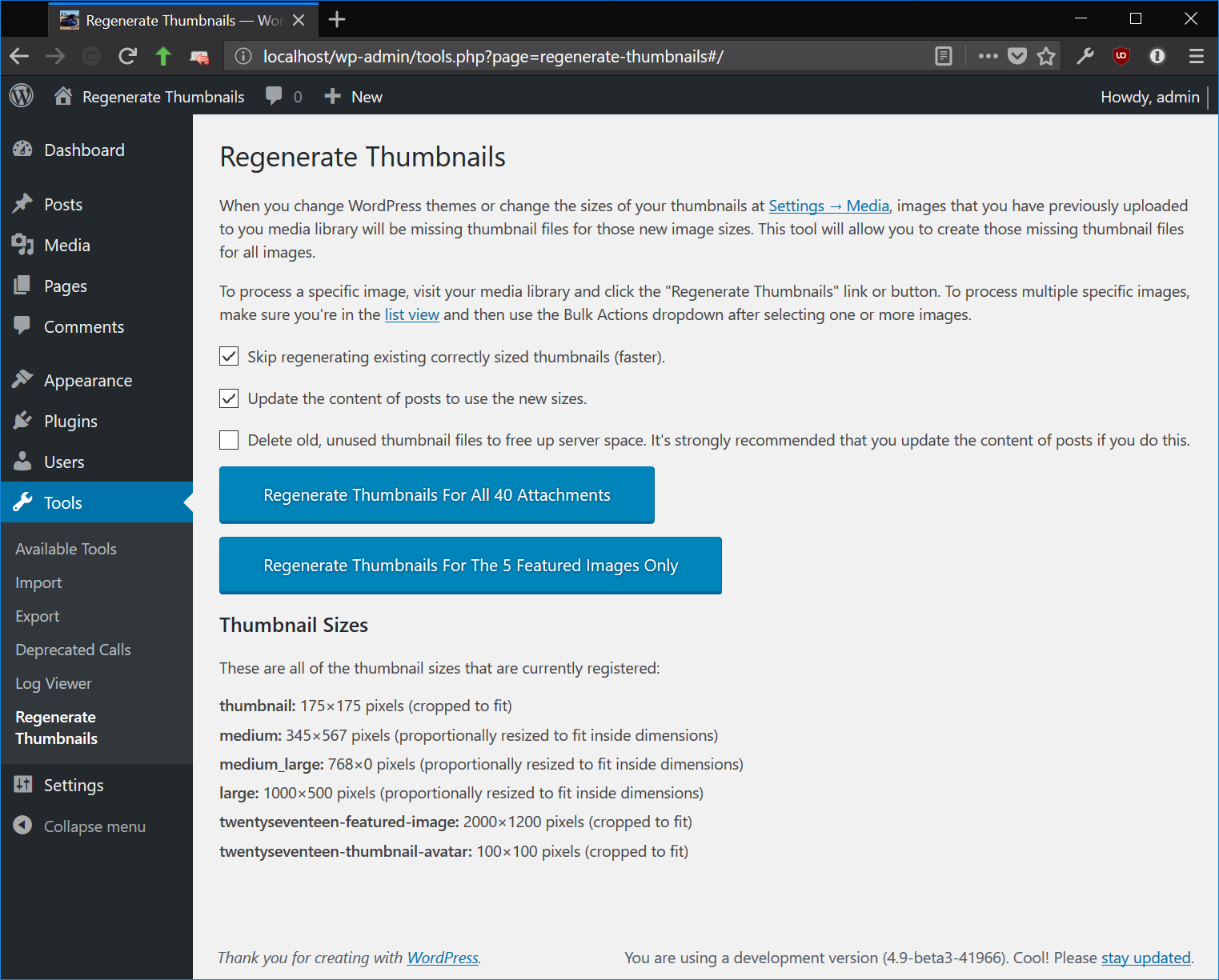
Task: Open developer tools wrench icon
Action: (1085, 56)
